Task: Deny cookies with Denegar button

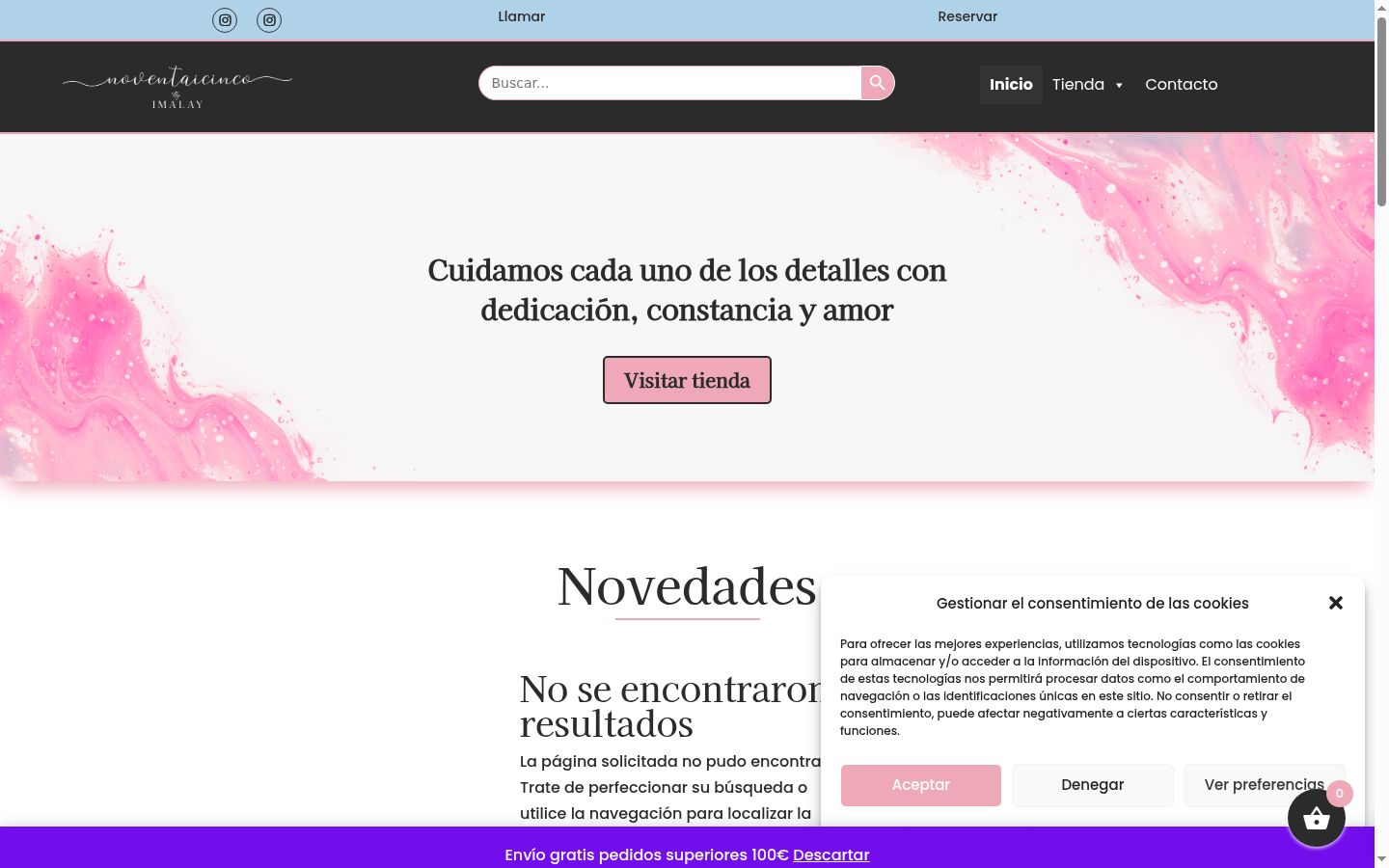Action: [1093, 785]
